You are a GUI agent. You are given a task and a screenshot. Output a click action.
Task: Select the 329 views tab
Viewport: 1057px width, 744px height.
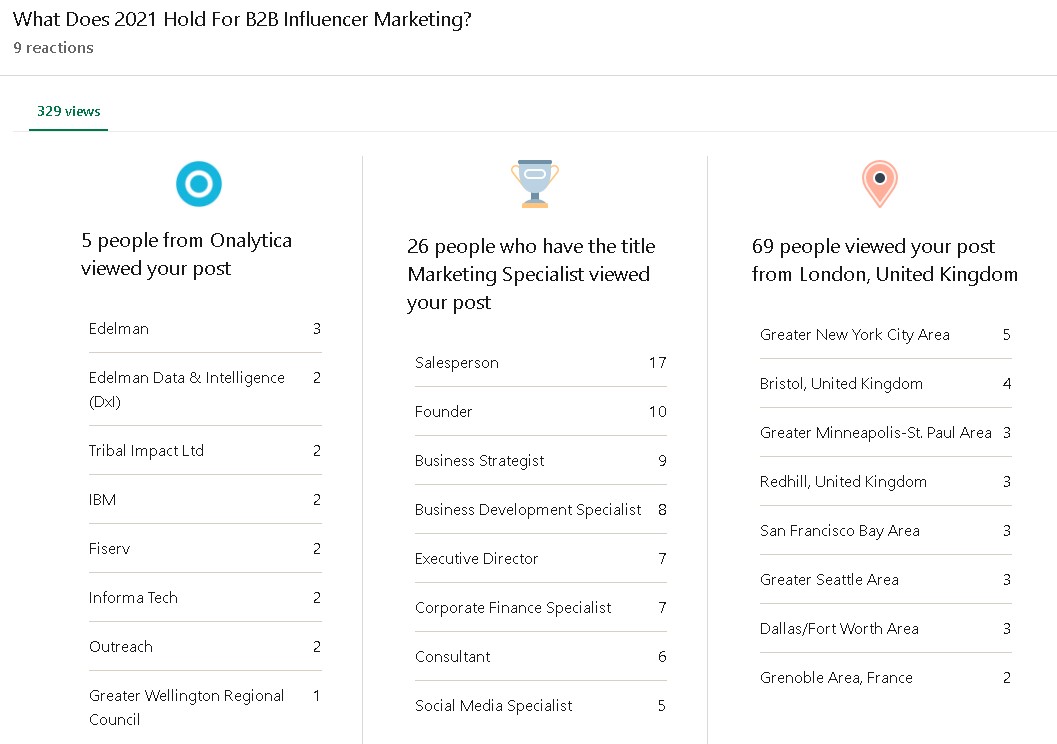(68, 112)
